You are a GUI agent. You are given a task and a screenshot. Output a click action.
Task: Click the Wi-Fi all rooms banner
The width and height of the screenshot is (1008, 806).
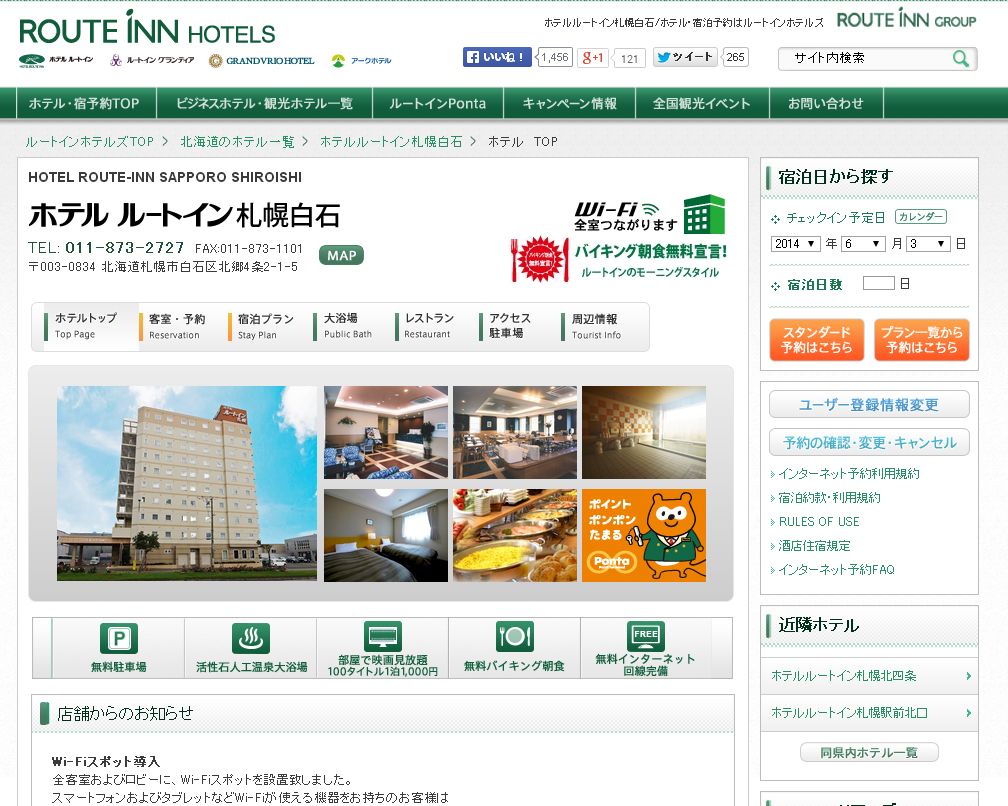click(649, 215)
